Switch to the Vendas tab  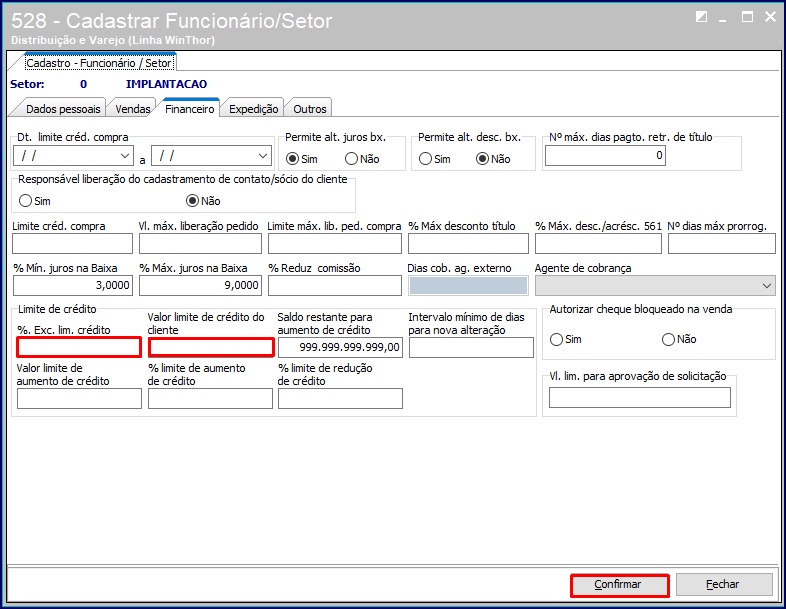[x=132, y=109]
